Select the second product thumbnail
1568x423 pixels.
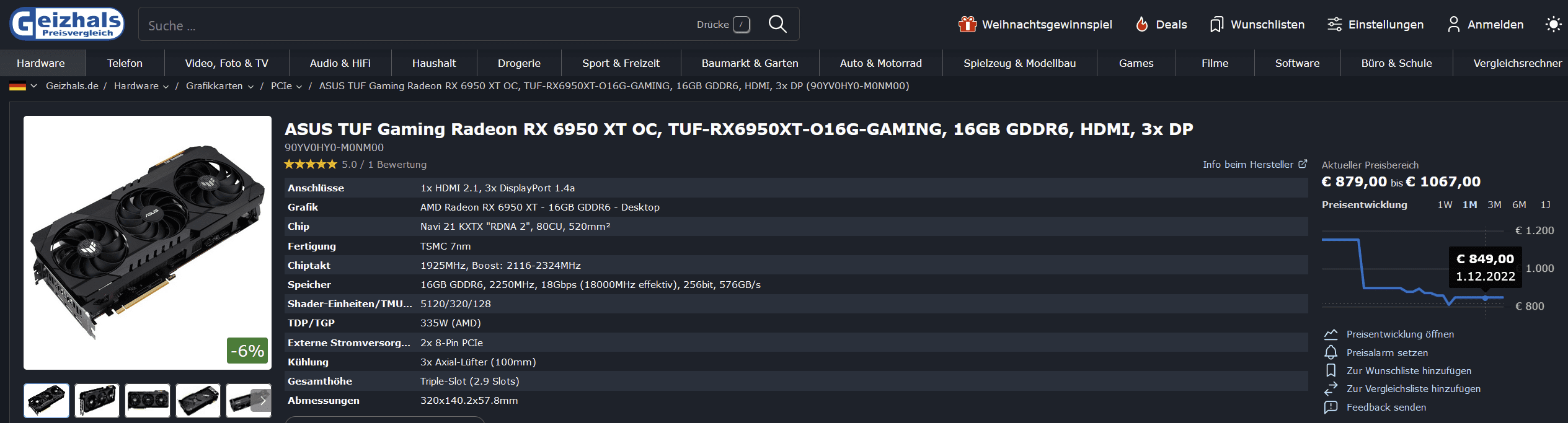coord(97,400)
